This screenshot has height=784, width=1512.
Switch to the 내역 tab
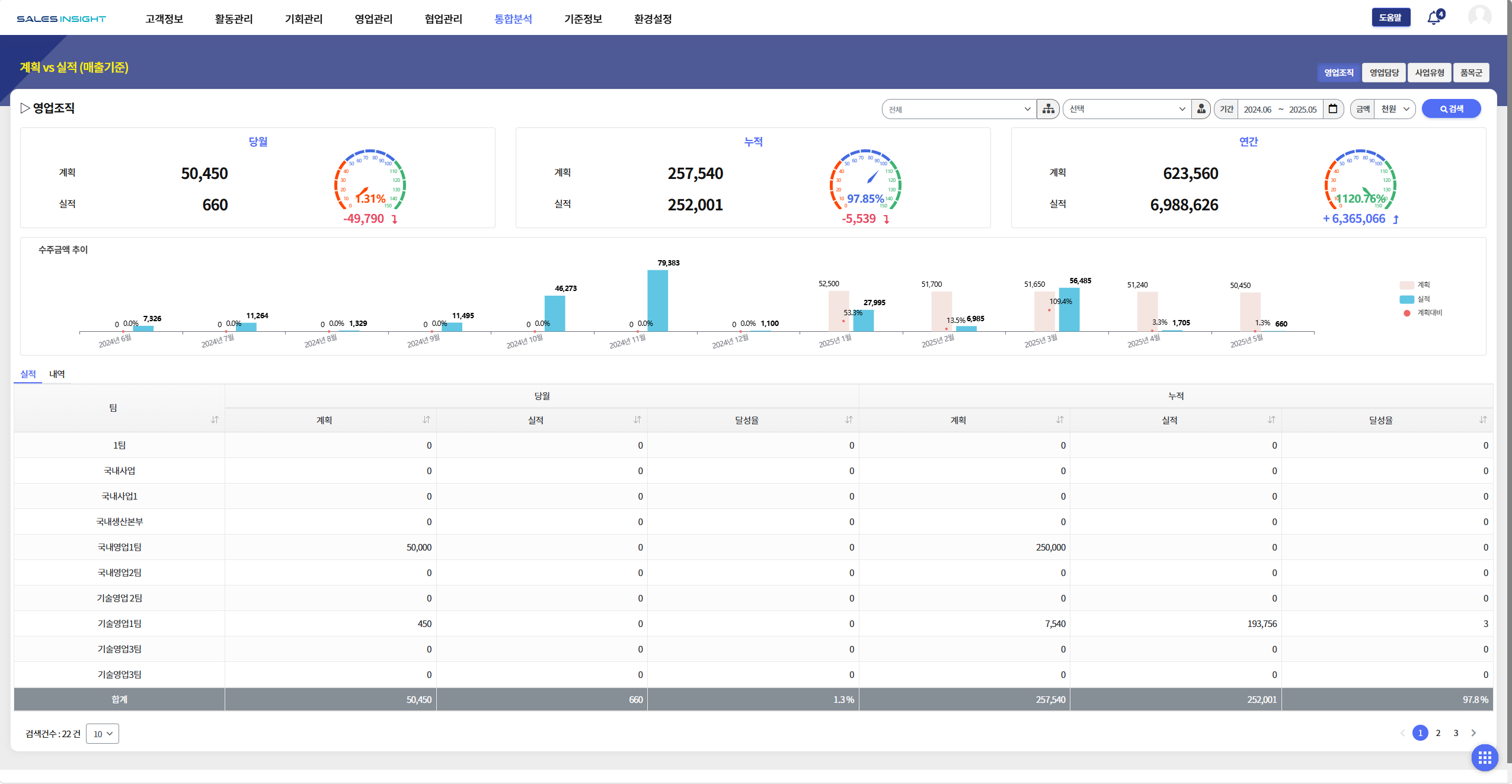[x=57, y=374]
